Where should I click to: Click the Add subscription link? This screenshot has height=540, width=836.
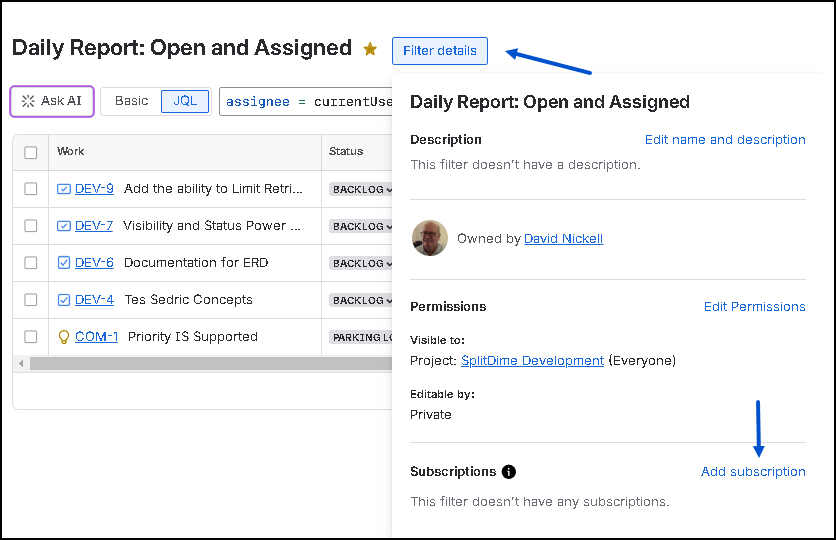pyautogui.click(x=753, y=472)
